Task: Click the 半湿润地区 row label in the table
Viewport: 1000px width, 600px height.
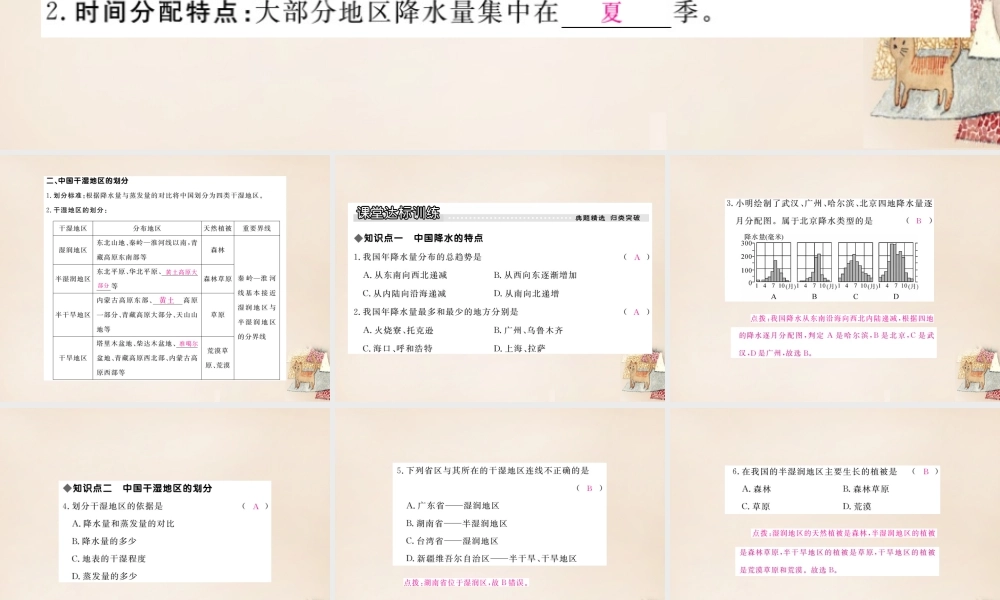Action: 73,279
